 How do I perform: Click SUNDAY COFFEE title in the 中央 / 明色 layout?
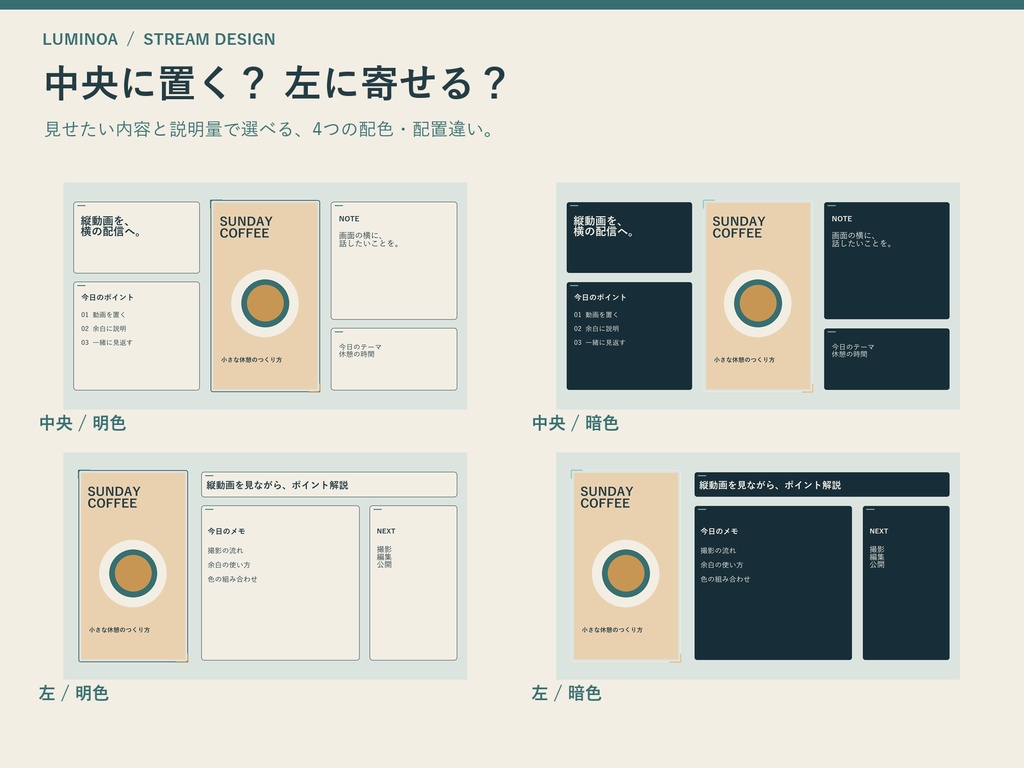point(246,227)
